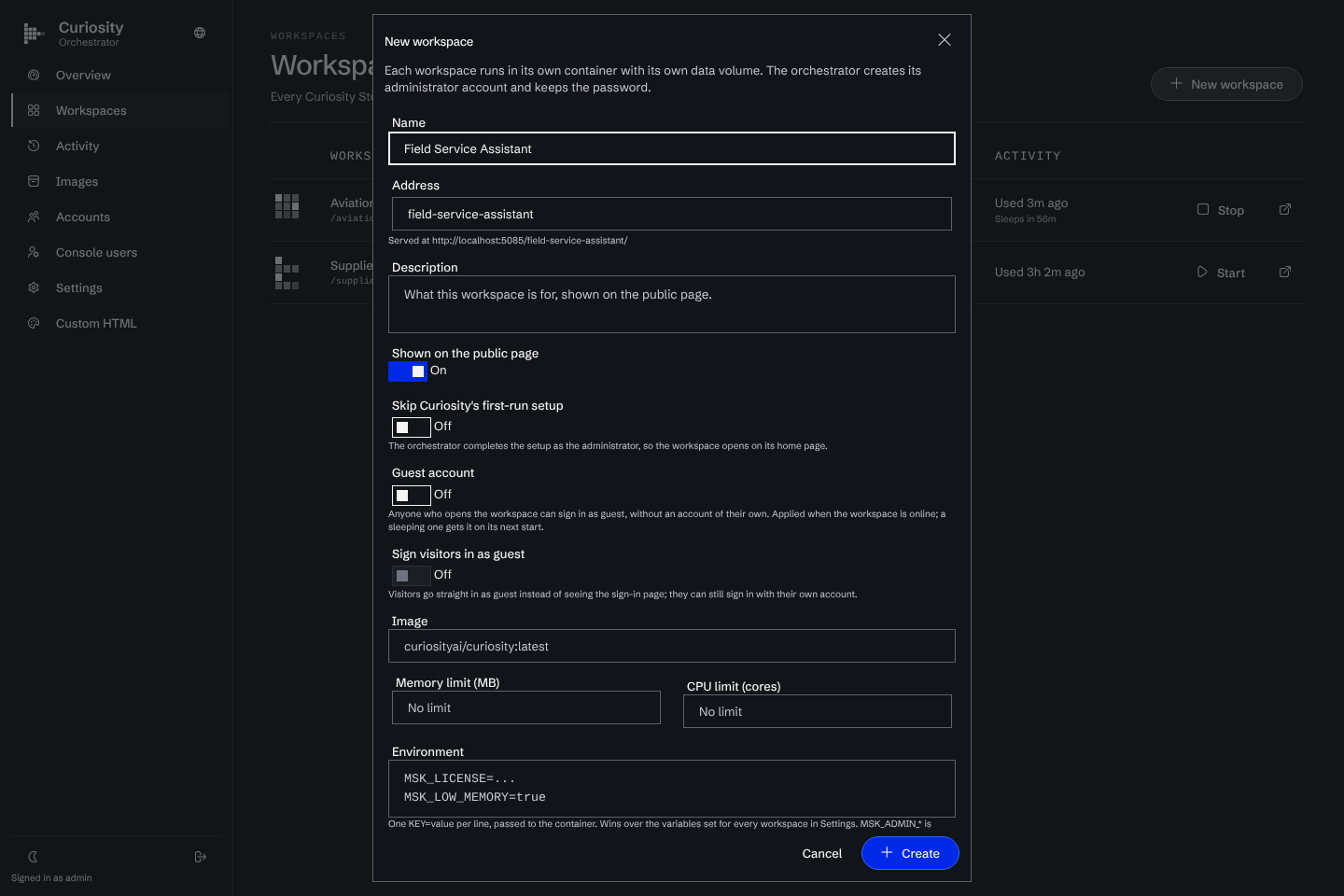Enable the Guest account toggle
This screenshot has width=1344, height=896.
coord(412,496)
